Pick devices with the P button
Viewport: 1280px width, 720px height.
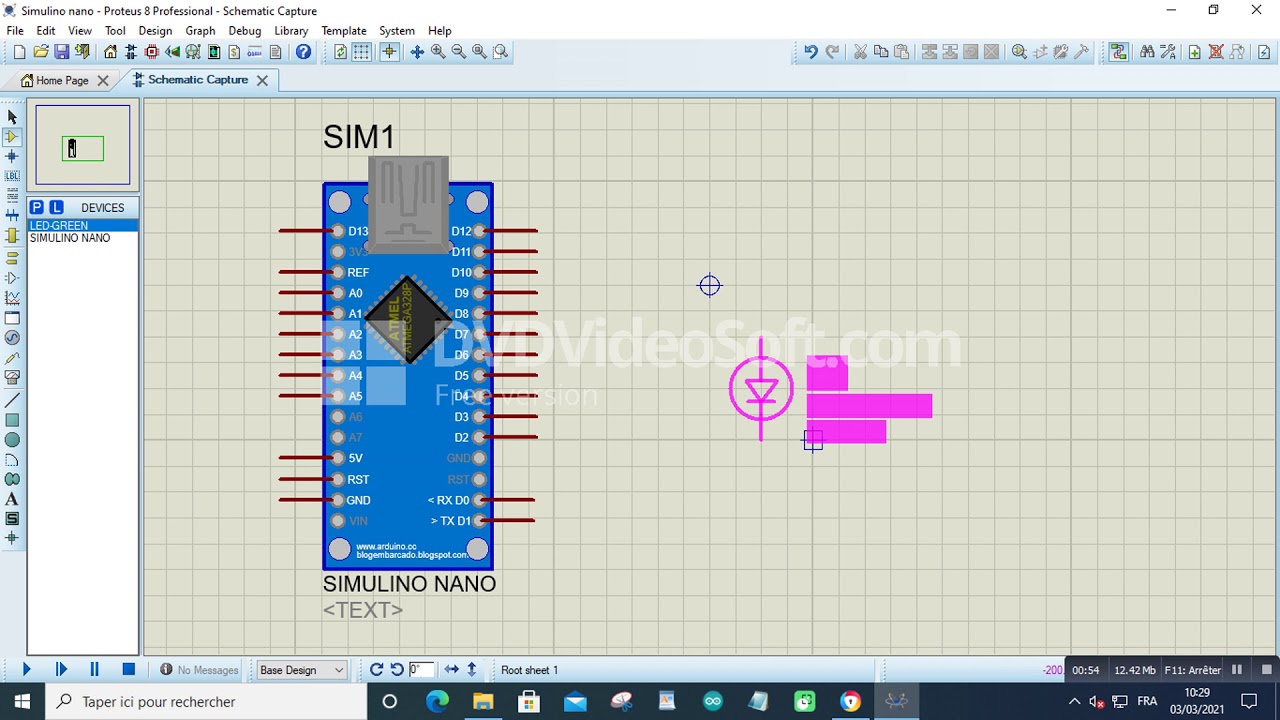point(37,207)
